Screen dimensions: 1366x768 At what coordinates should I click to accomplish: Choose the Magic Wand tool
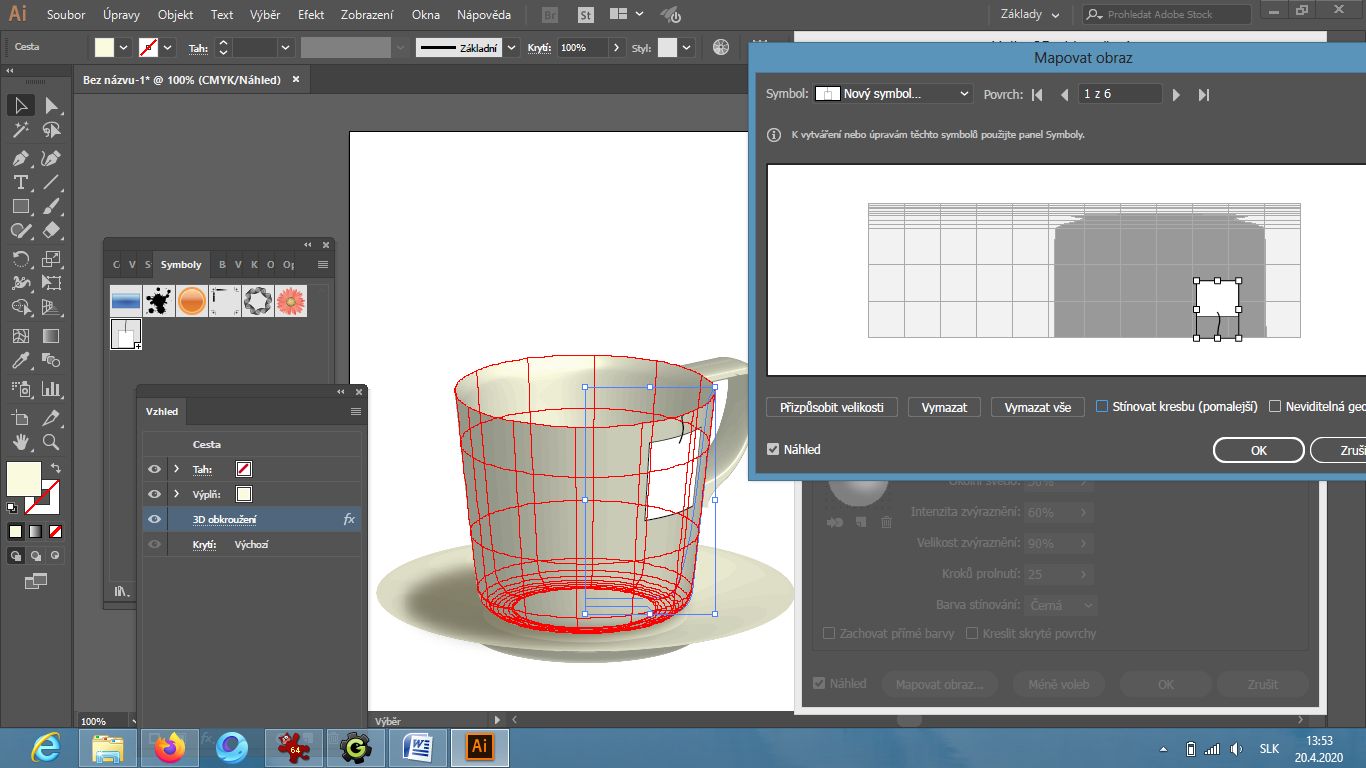click(20, 130)
